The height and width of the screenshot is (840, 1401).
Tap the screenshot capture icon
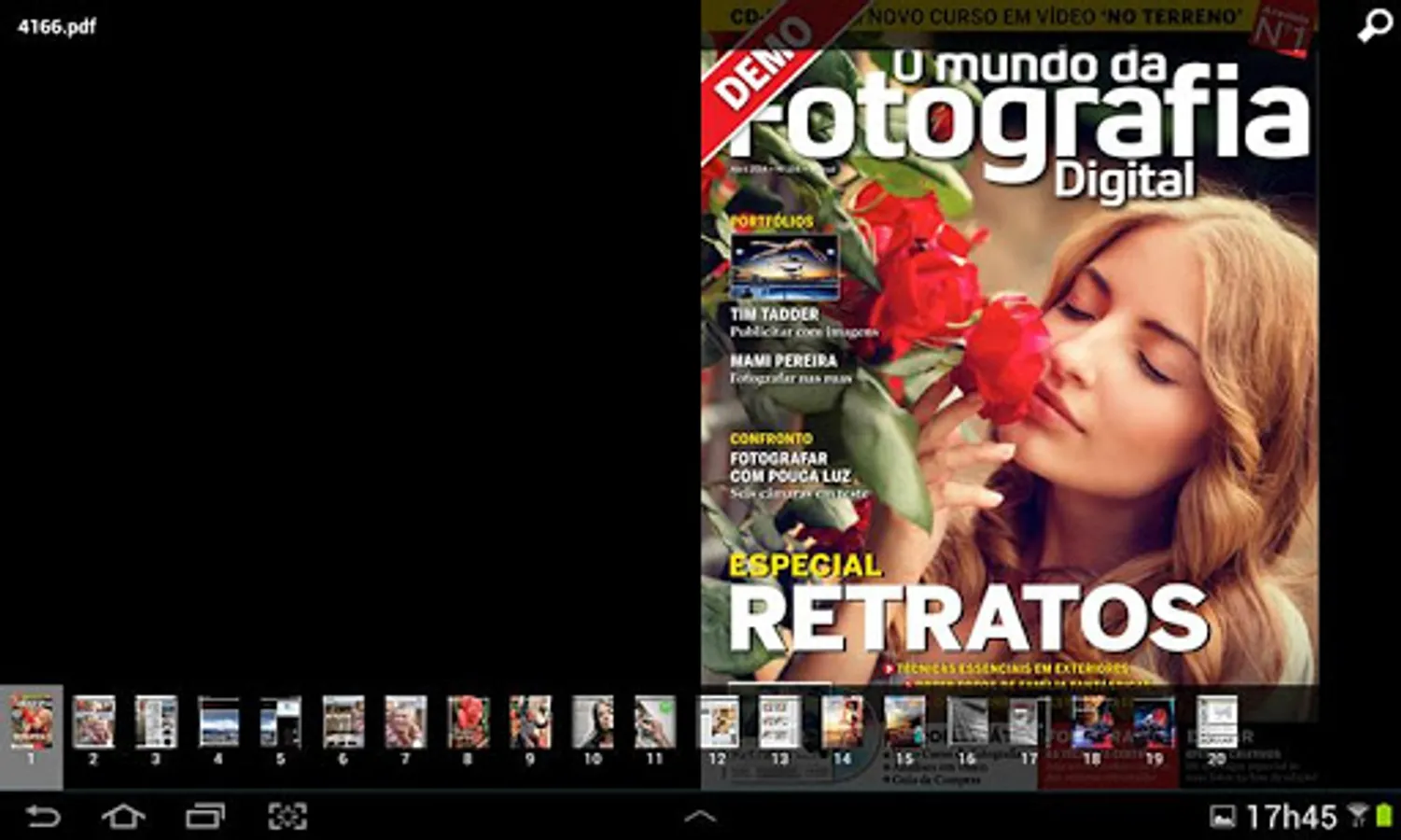click(287, 817)
